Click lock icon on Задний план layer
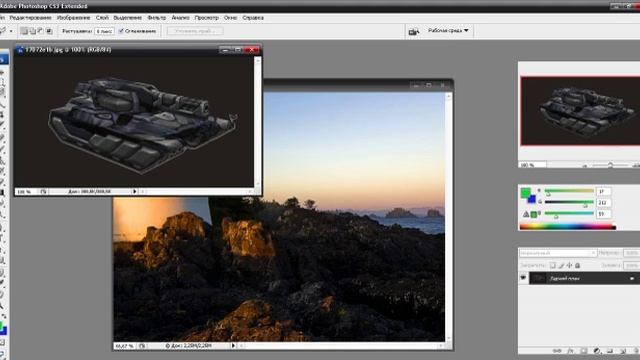This screenshot has width=640, height=360. coord(632,278)
